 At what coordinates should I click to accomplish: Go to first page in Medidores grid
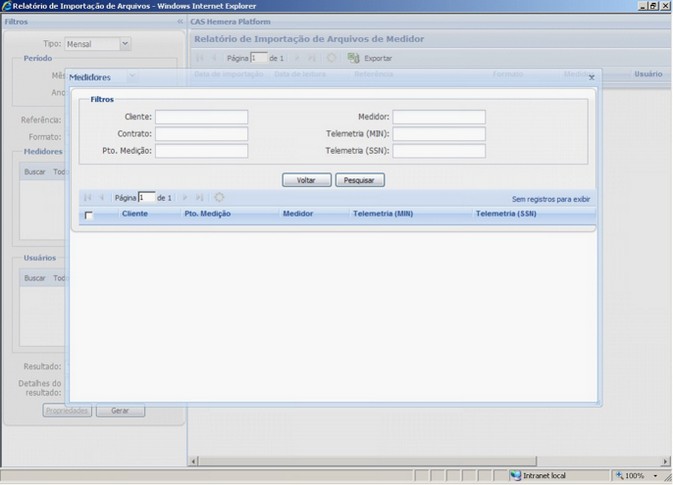tap(88, 198)
